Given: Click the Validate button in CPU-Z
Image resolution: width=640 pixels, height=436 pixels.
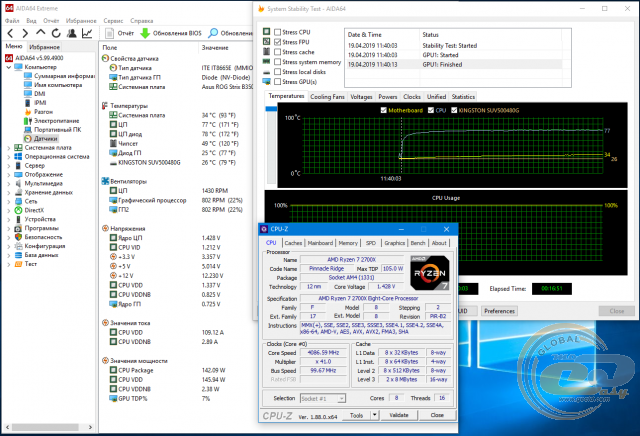Looking at the screenshot, I should 399,415.
